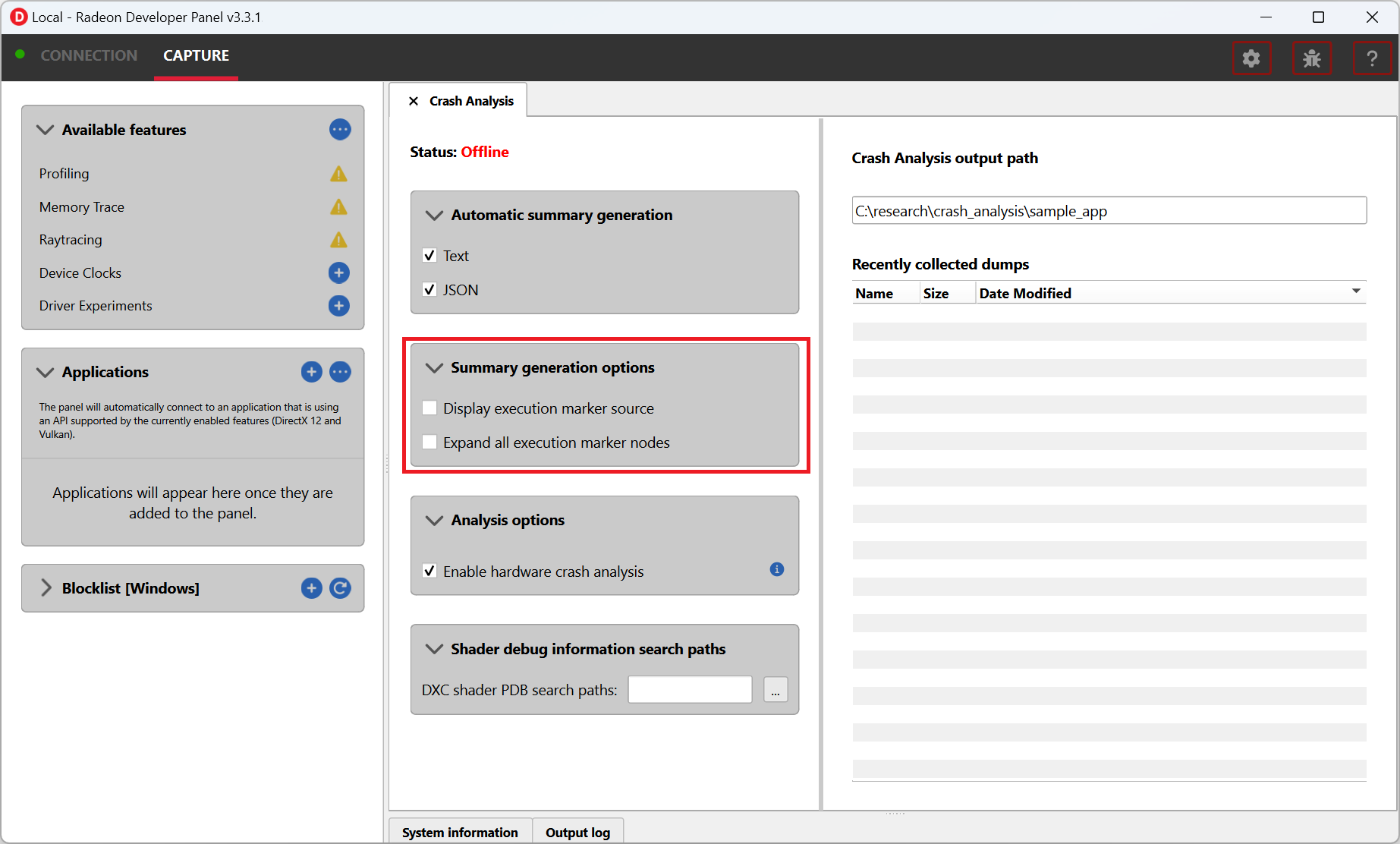The image size is (1400, 844).
Task: Open help with the question mark icon
Action: coord(1371,58)
